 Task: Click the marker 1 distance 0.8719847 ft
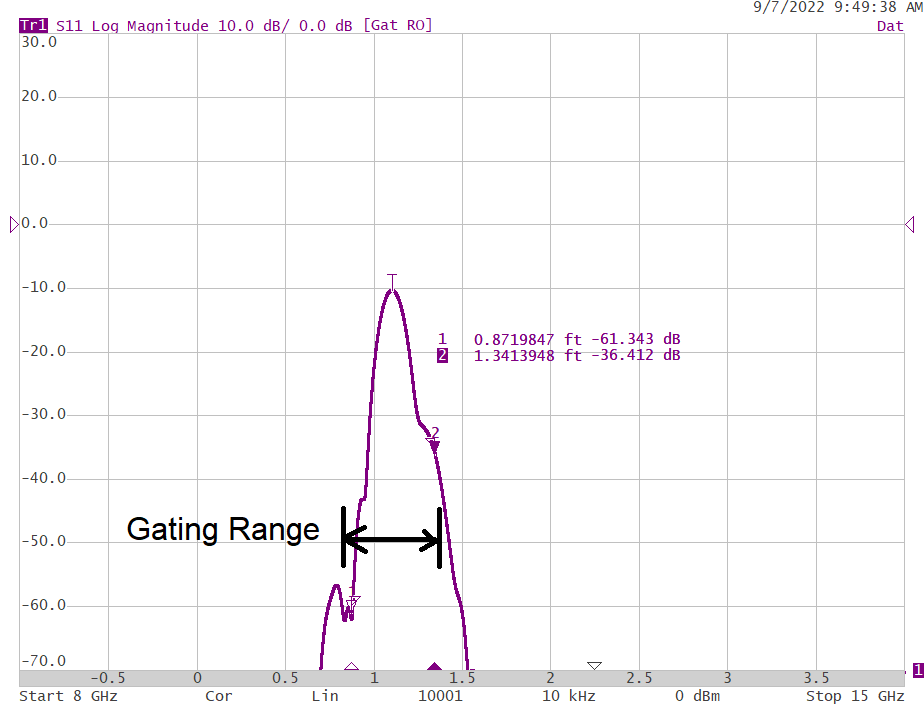point(527,339)
